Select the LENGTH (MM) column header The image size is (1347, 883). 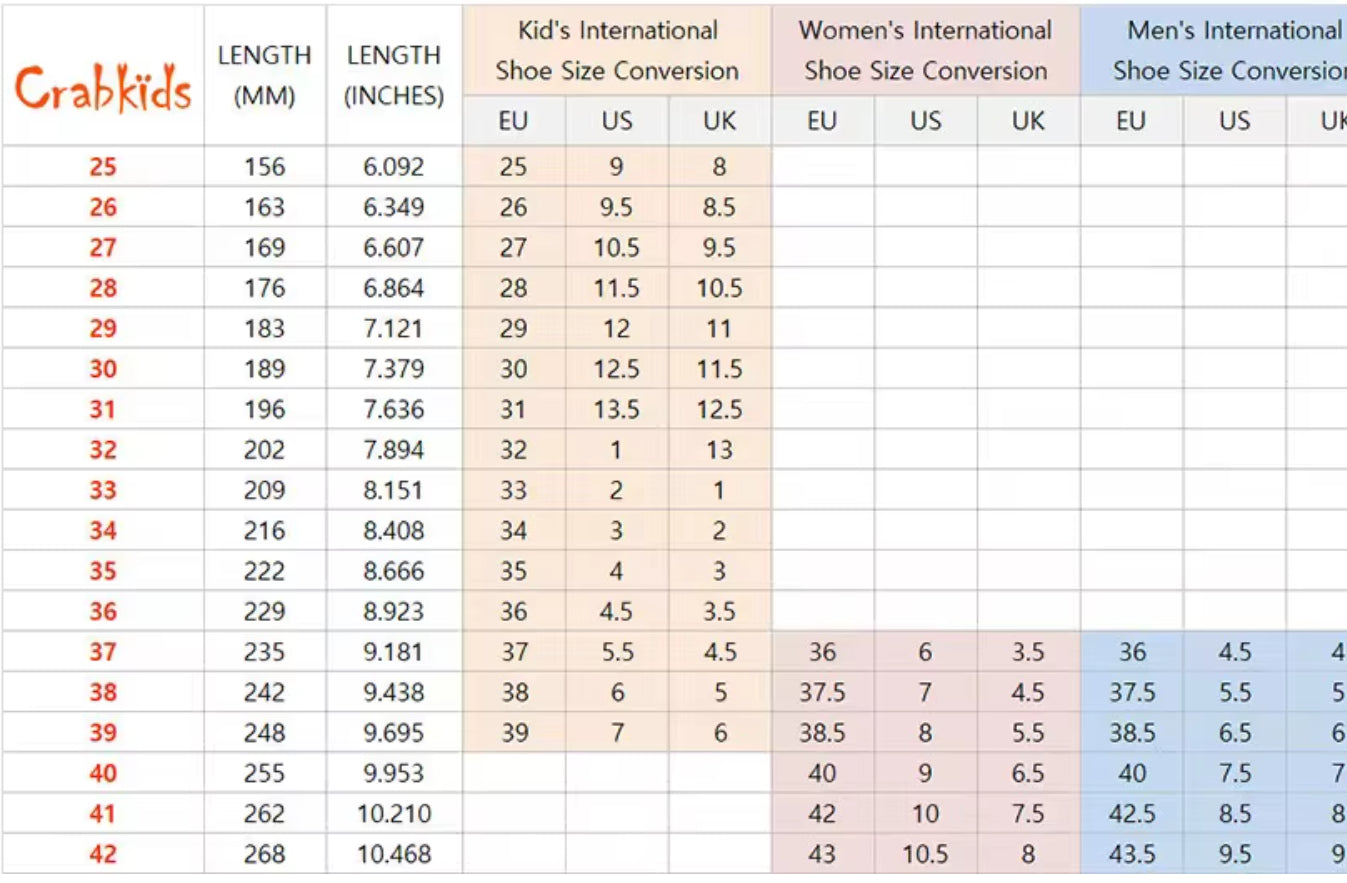[x=264, y=75]
